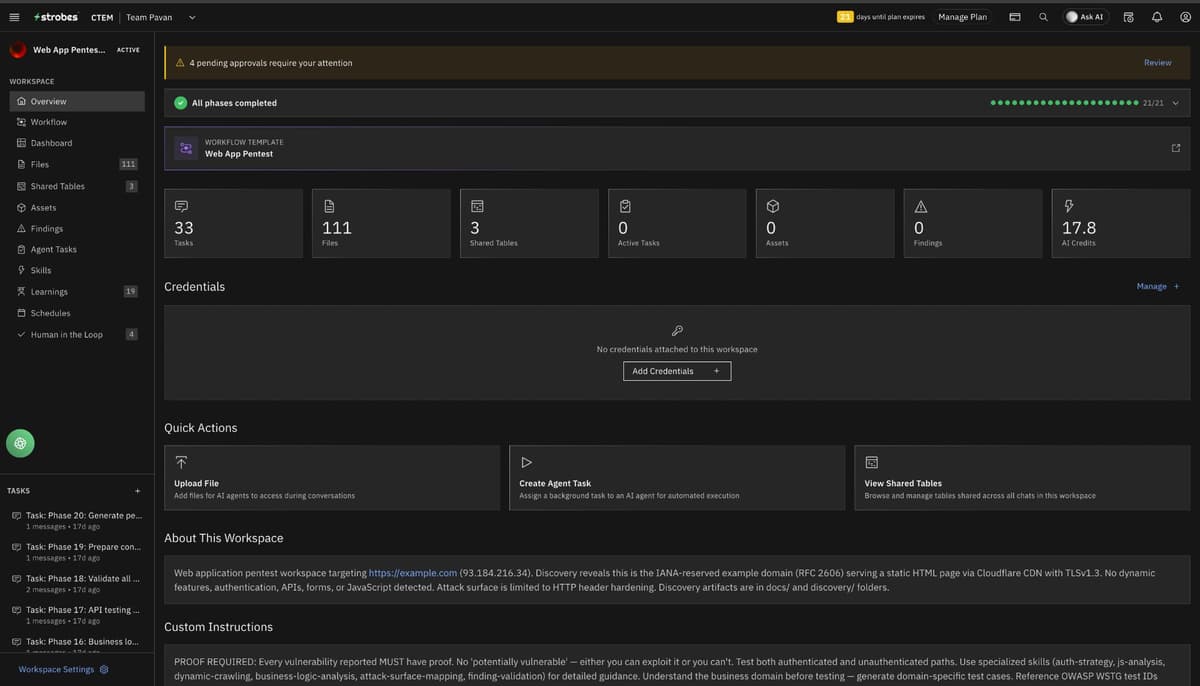This screenshot has width=1200, height=686.
Task: Open the billing card icon in header
Action: (1014, 17)
